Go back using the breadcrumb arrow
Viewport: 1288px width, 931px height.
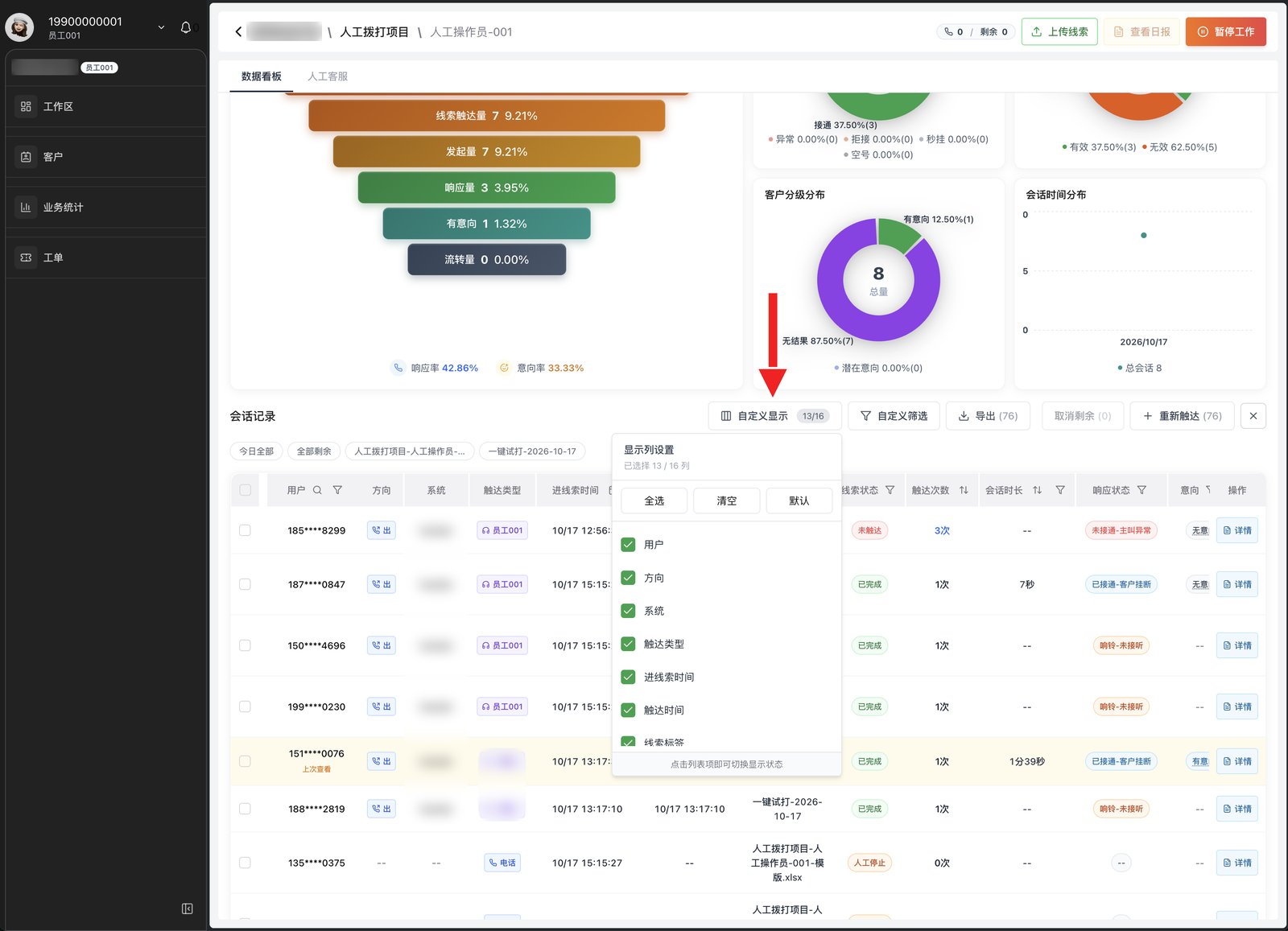pos(238,32)
